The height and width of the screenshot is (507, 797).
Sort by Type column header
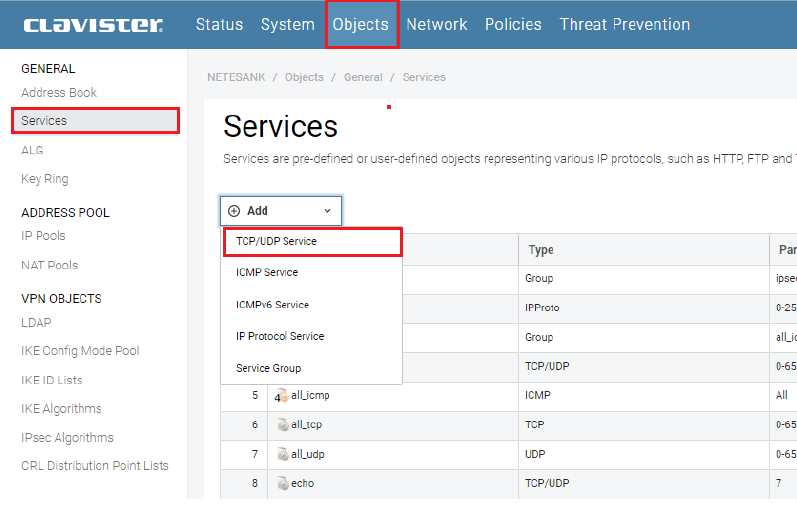point(541,250)
